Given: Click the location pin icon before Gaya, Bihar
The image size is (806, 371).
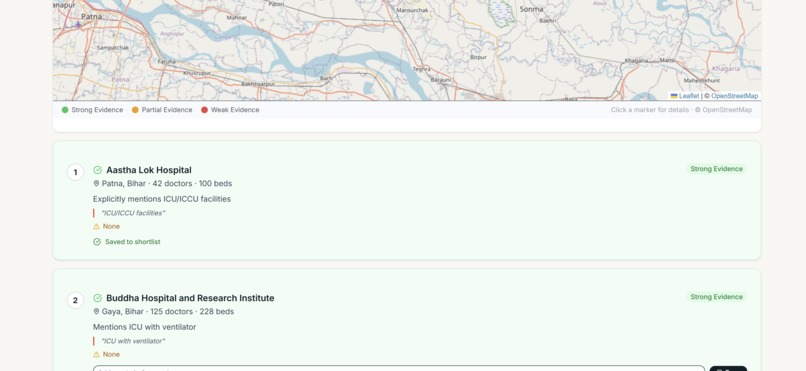Looking at the screenshot, I should pyautogui.click(x=96, y=311).
